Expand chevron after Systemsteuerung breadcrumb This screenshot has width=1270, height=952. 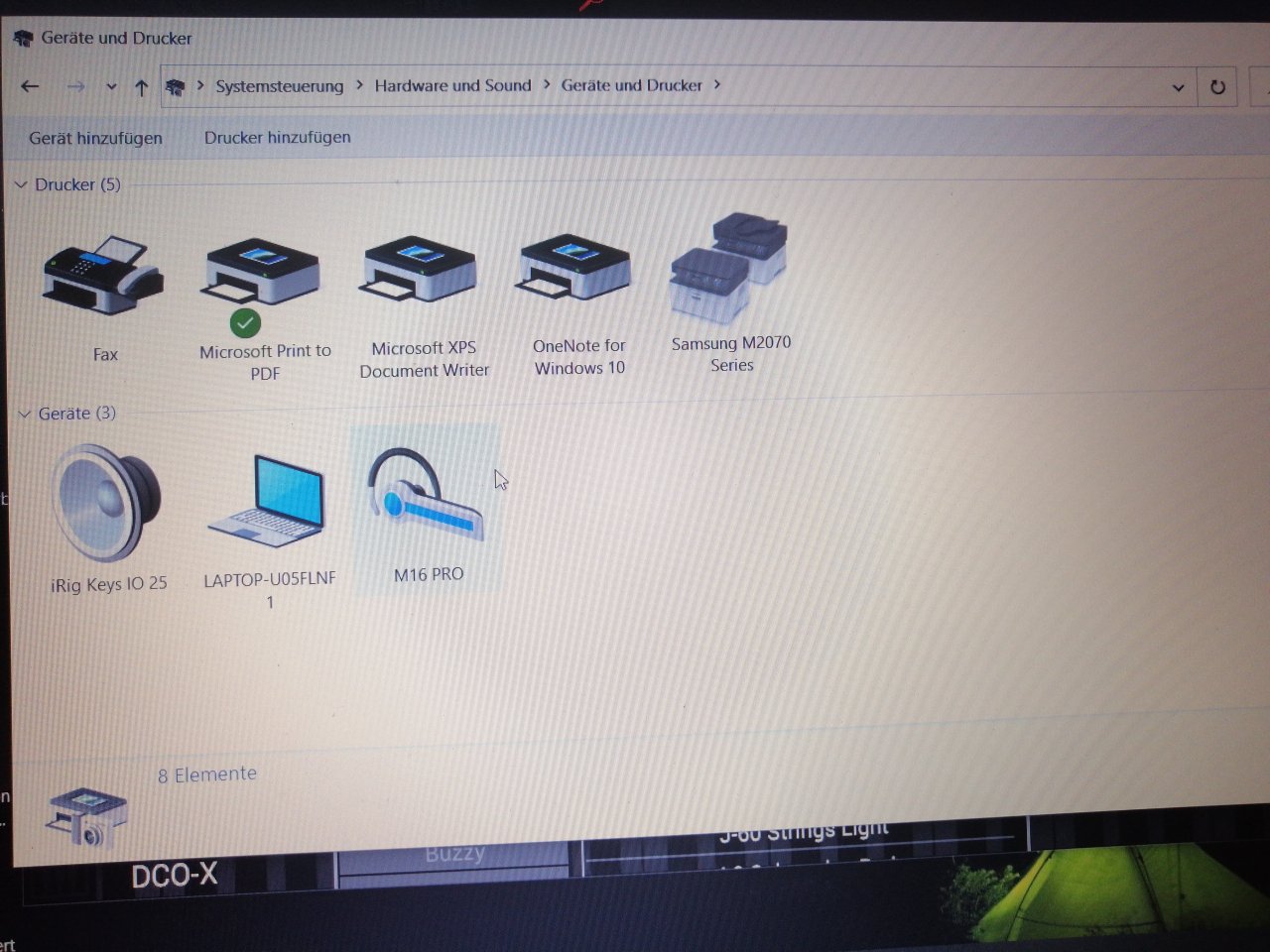pos(359,86)
